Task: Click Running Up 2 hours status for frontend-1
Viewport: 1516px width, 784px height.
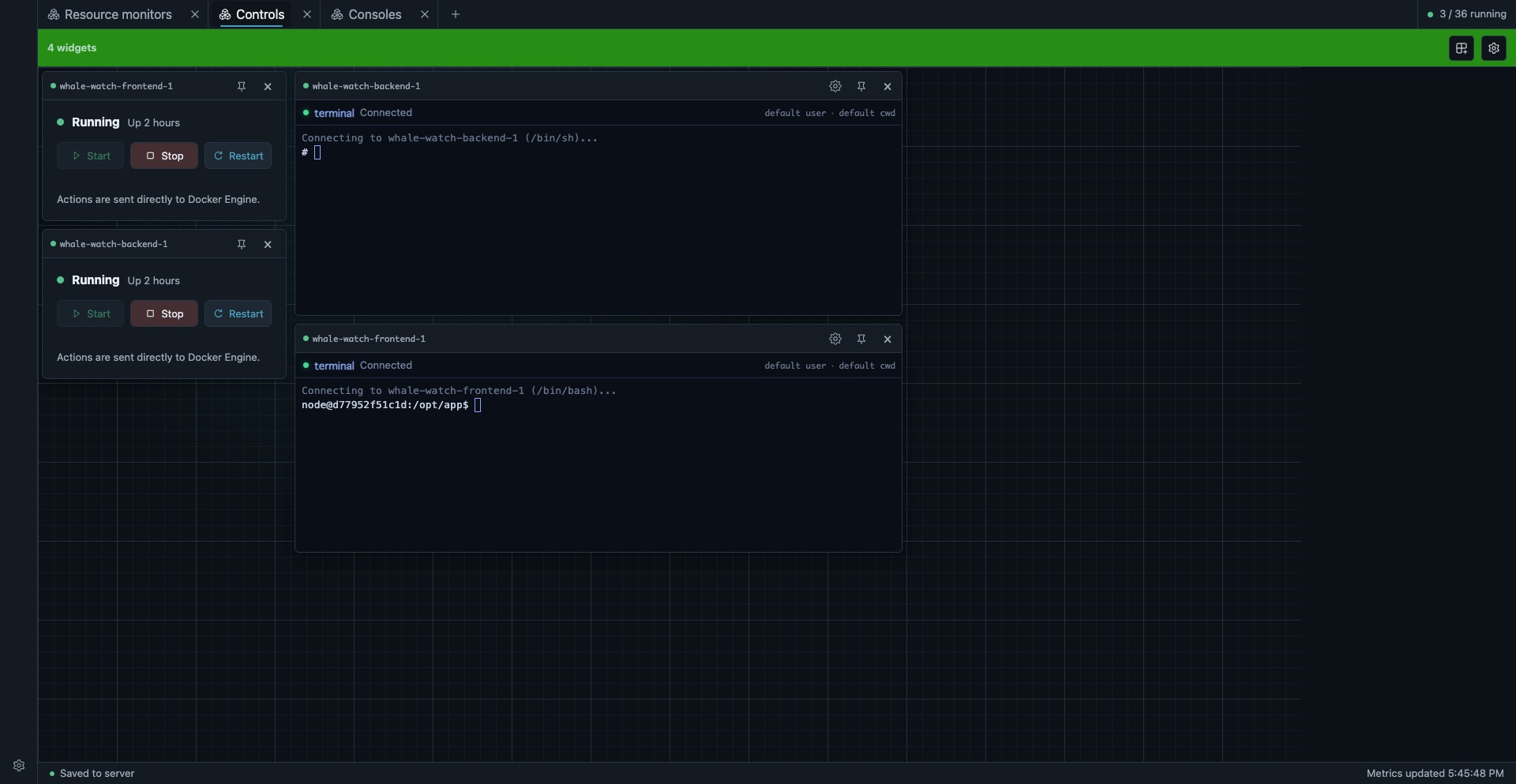Action: click(x=118, y=122)
